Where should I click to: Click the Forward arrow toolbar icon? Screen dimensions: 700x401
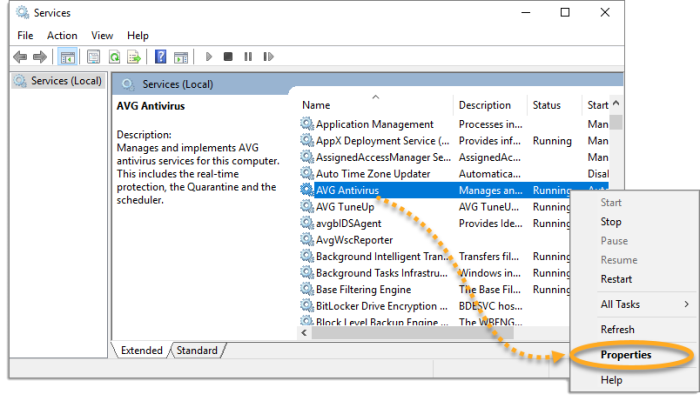click(40, 57)
